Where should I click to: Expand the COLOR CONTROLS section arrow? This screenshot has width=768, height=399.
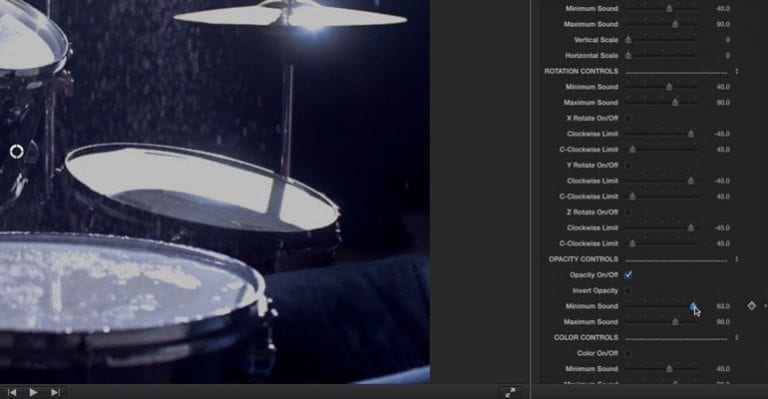pos(736,338)
